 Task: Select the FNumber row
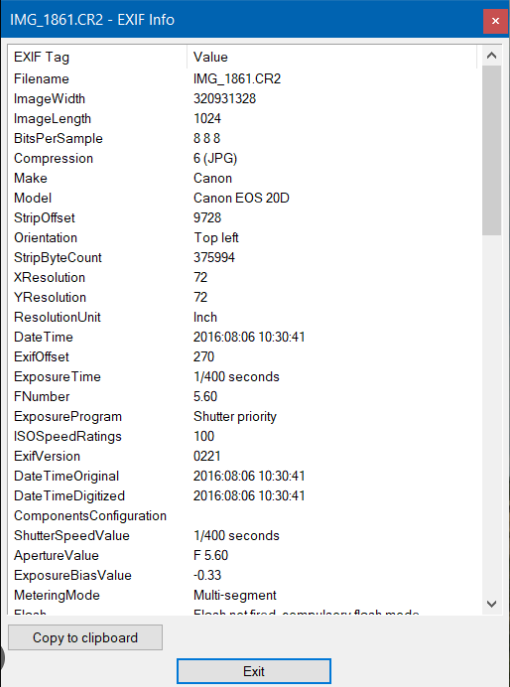point(243,397)
